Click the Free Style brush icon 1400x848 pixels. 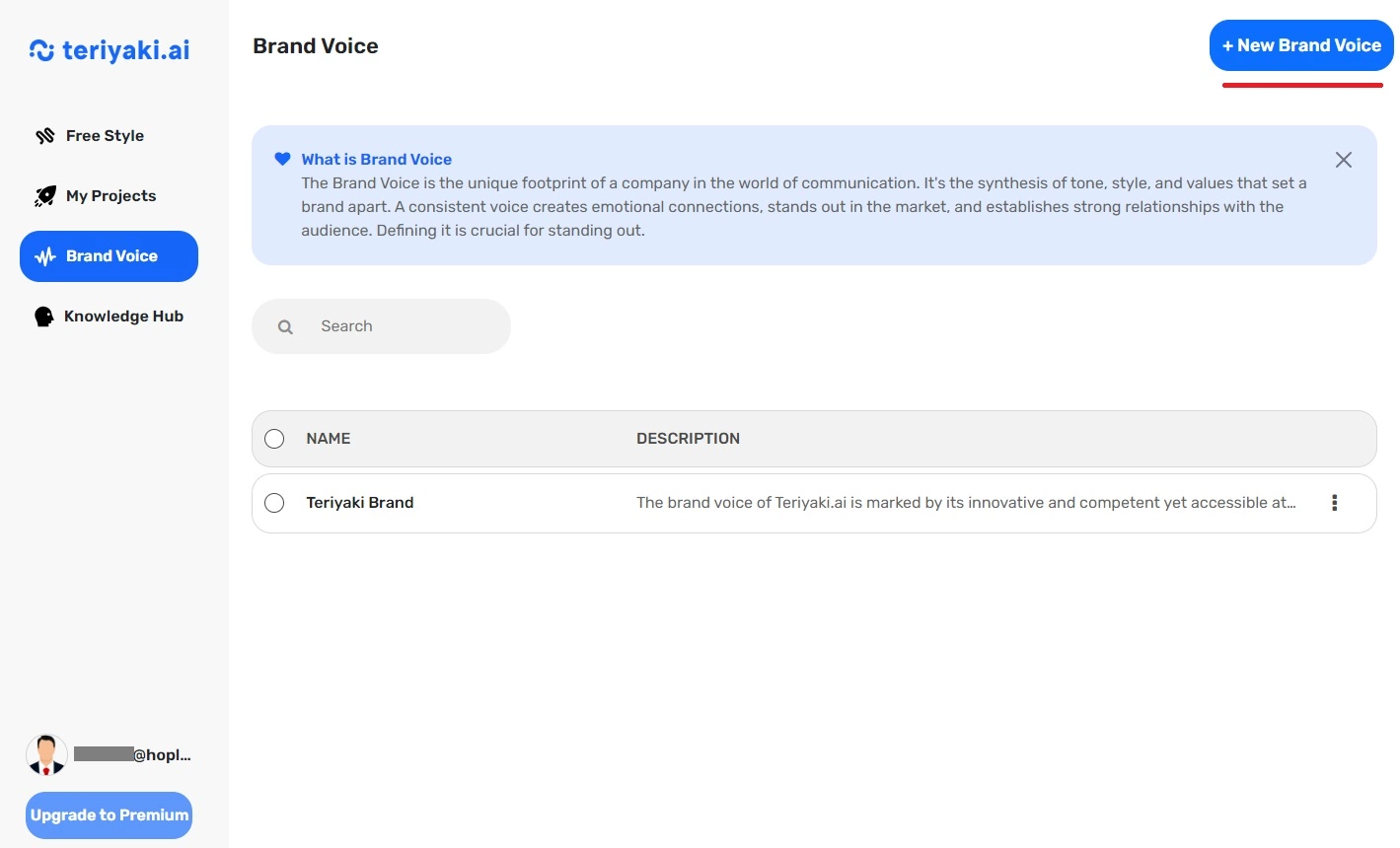44,136
